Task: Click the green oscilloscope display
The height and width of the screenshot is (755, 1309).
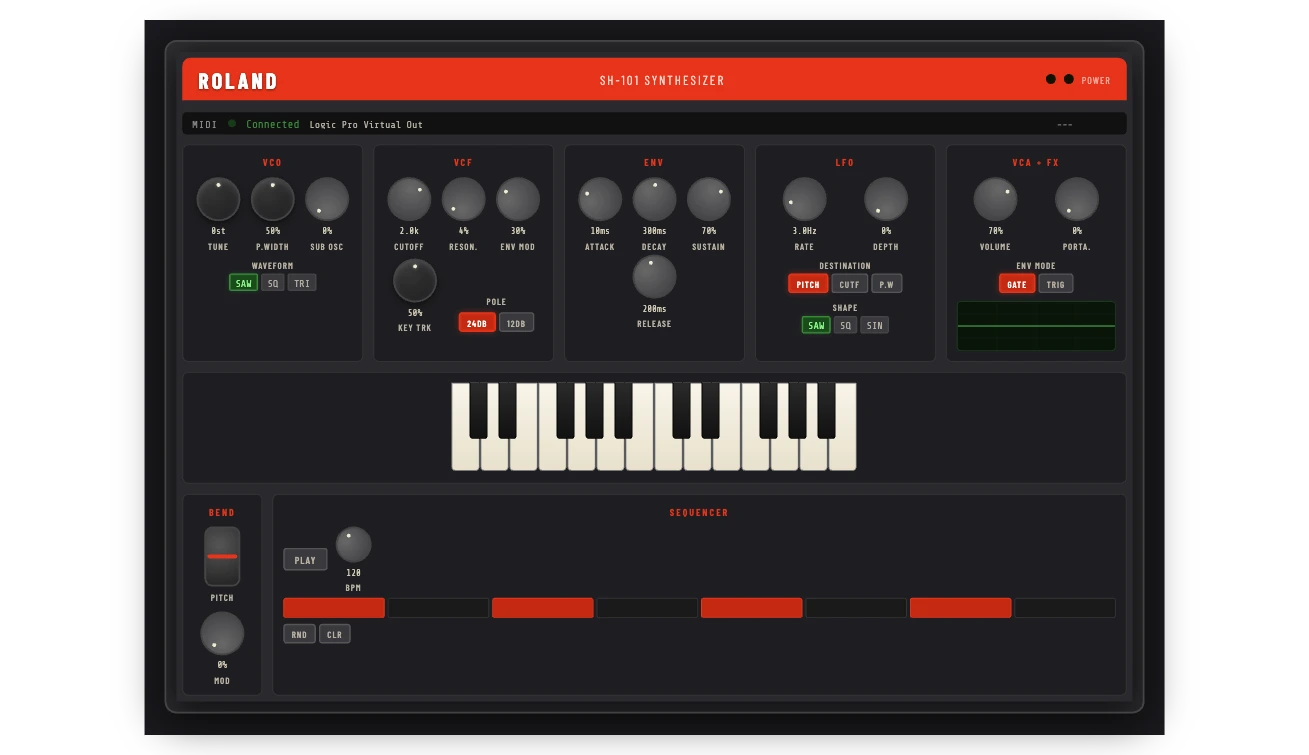Action: click(1036, 326)
